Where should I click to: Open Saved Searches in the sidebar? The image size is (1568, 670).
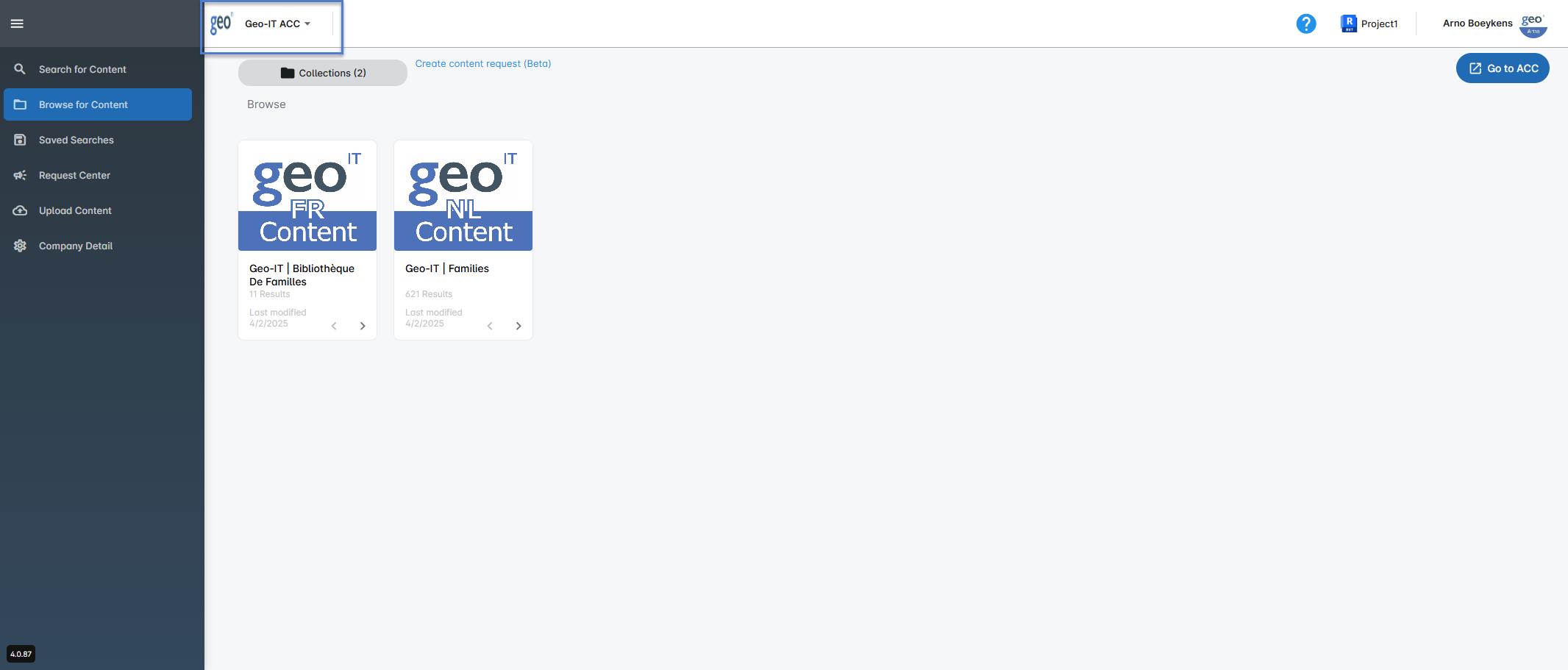tap(98, 140)
